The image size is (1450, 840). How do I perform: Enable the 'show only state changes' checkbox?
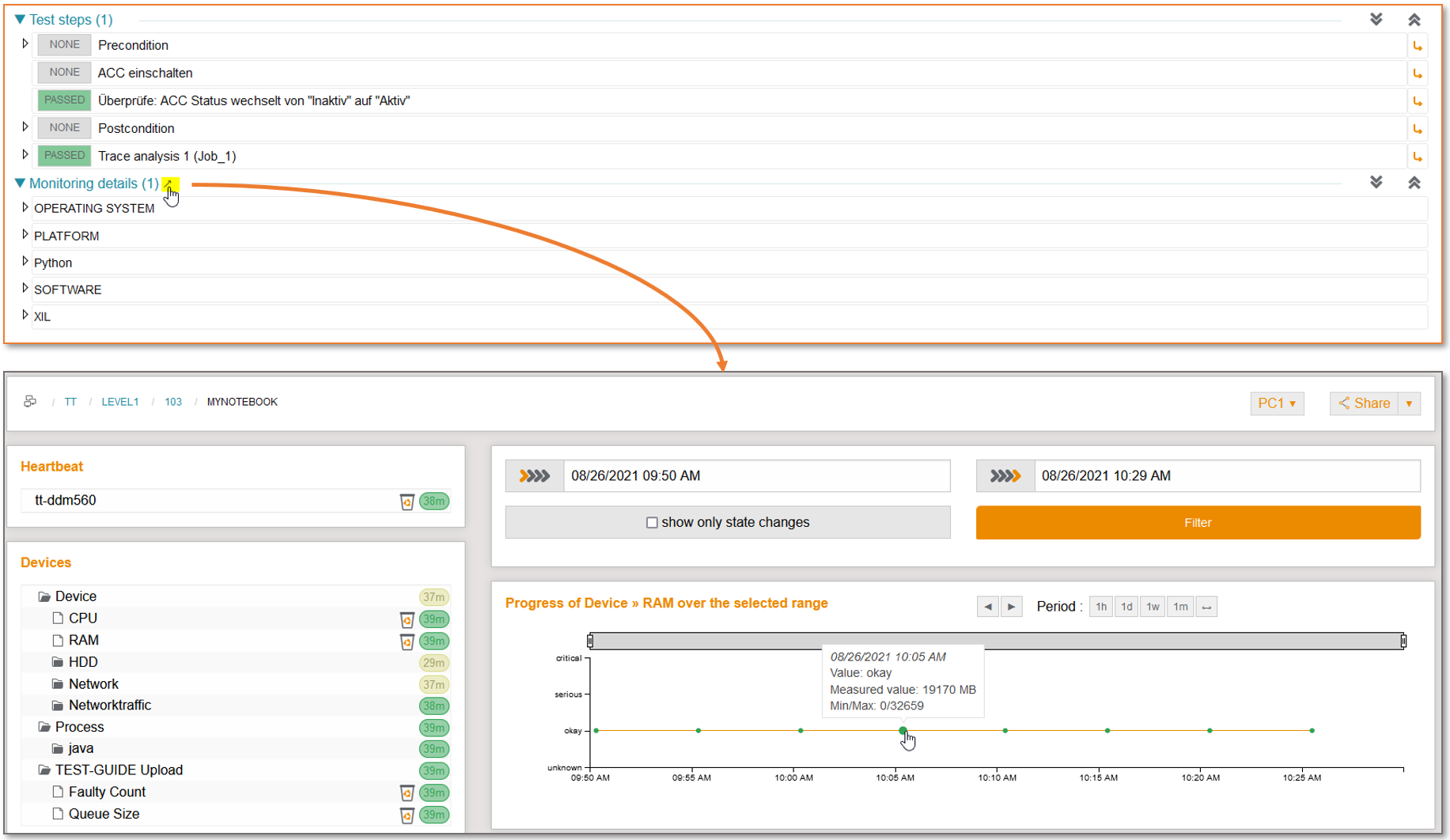tap(652, 522)
